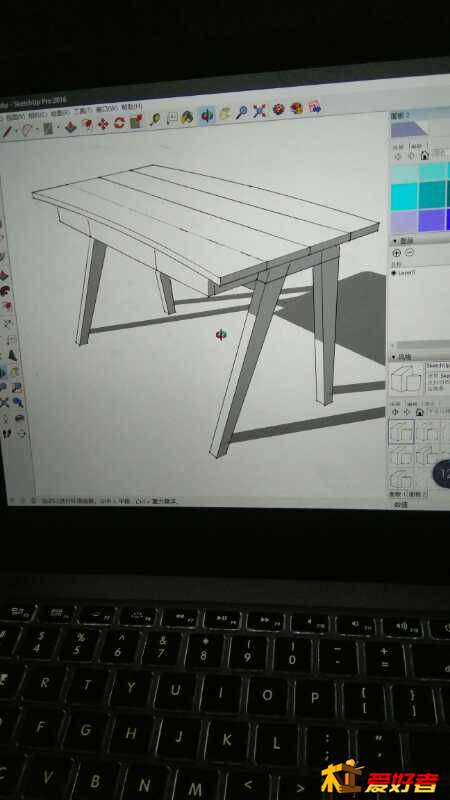Collapse the styles panel triangle
The width and height of the screenshot is (450, 800).
click(394, 357)
